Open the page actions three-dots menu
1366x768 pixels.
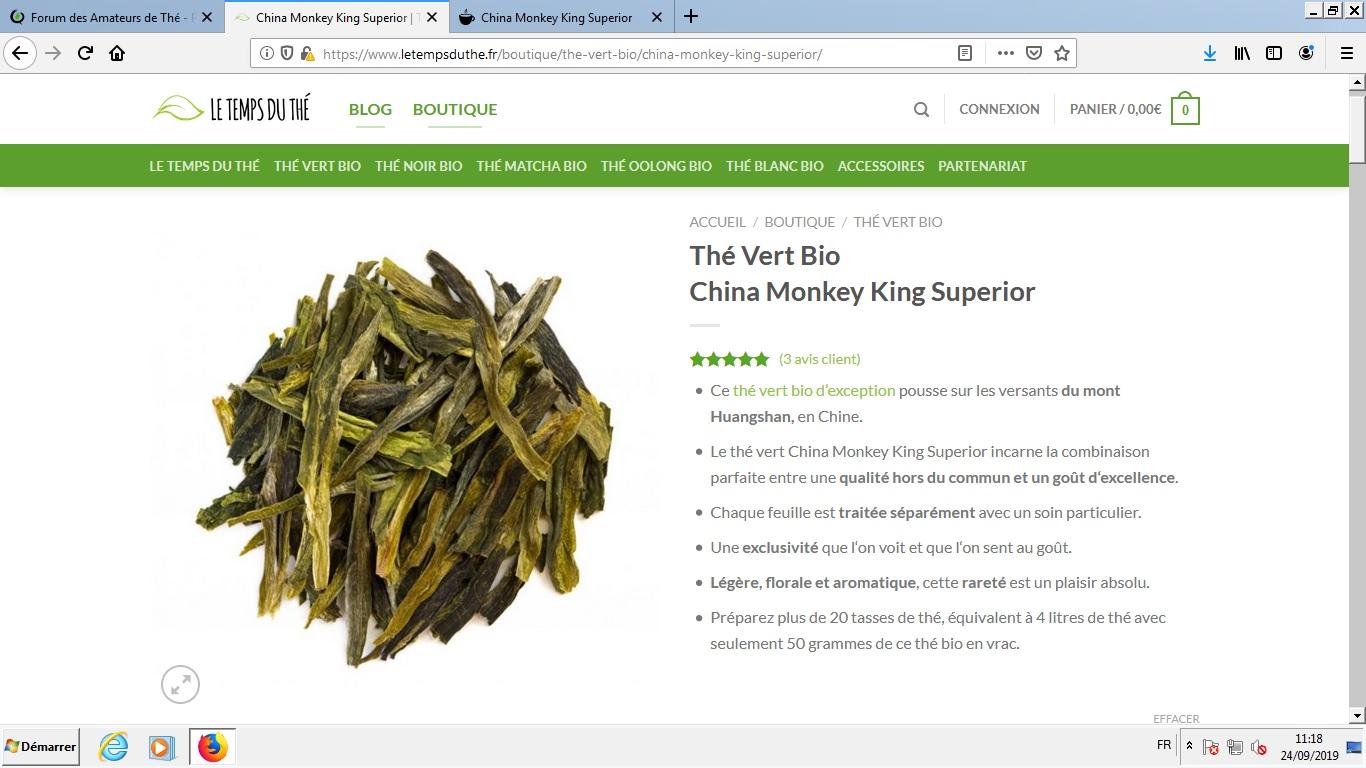[x=1006, y=53]
